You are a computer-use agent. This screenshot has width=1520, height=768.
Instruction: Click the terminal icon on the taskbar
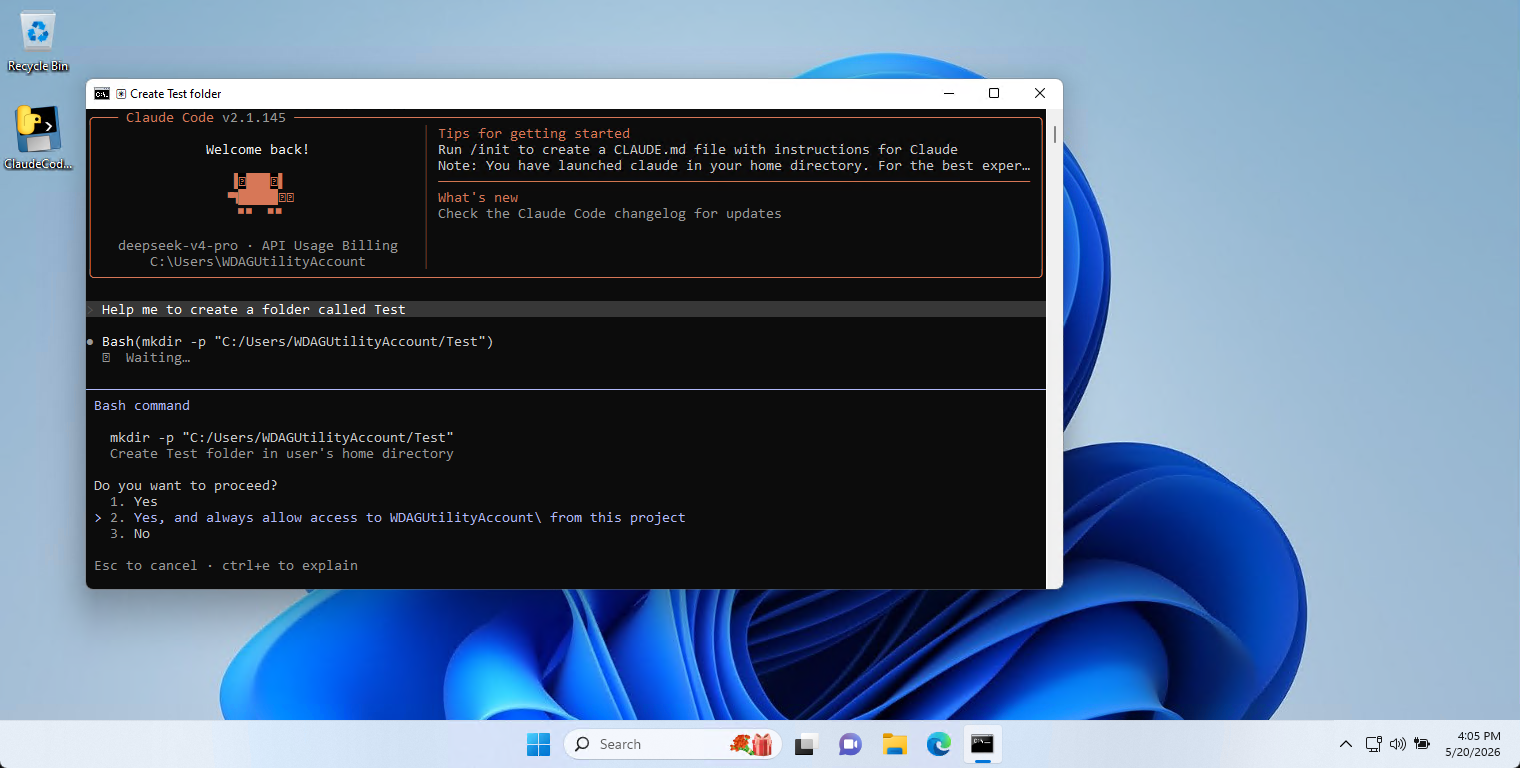pos(983,744)
